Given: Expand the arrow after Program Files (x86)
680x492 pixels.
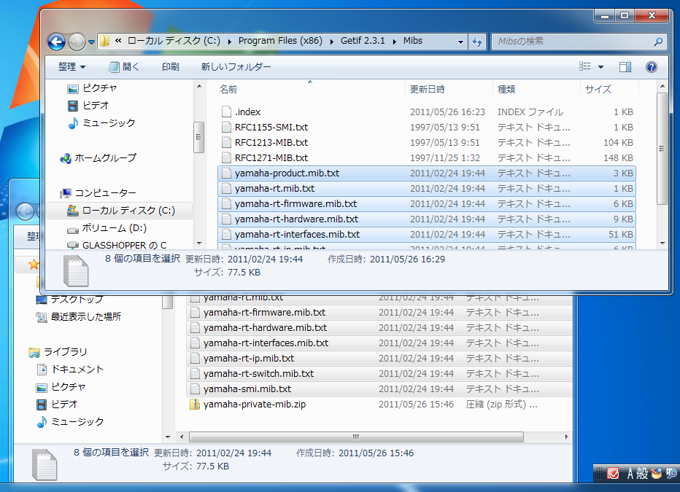Looking at the screenshot, I should 331,42.
